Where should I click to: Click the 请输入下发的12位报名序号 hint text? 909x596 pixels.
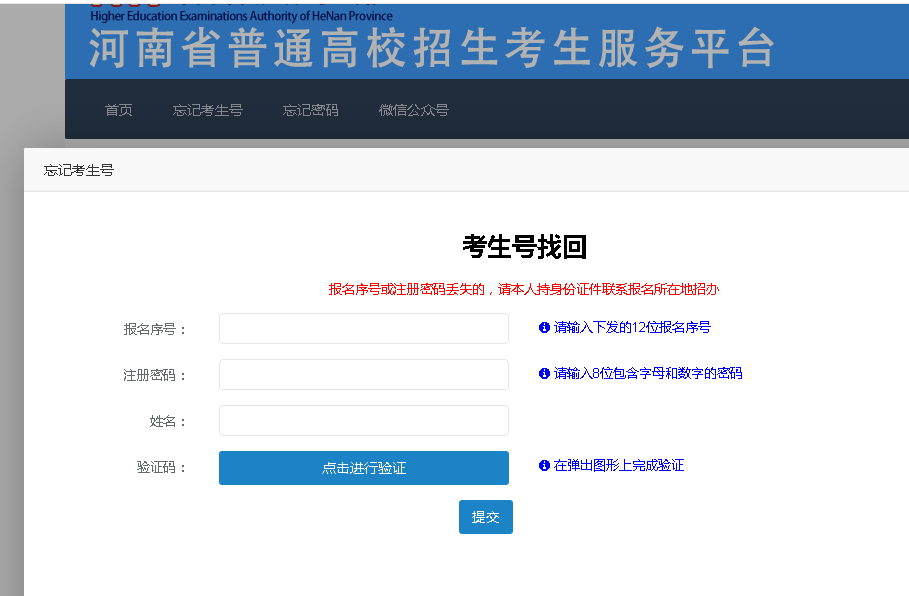(x=632, y=328)
